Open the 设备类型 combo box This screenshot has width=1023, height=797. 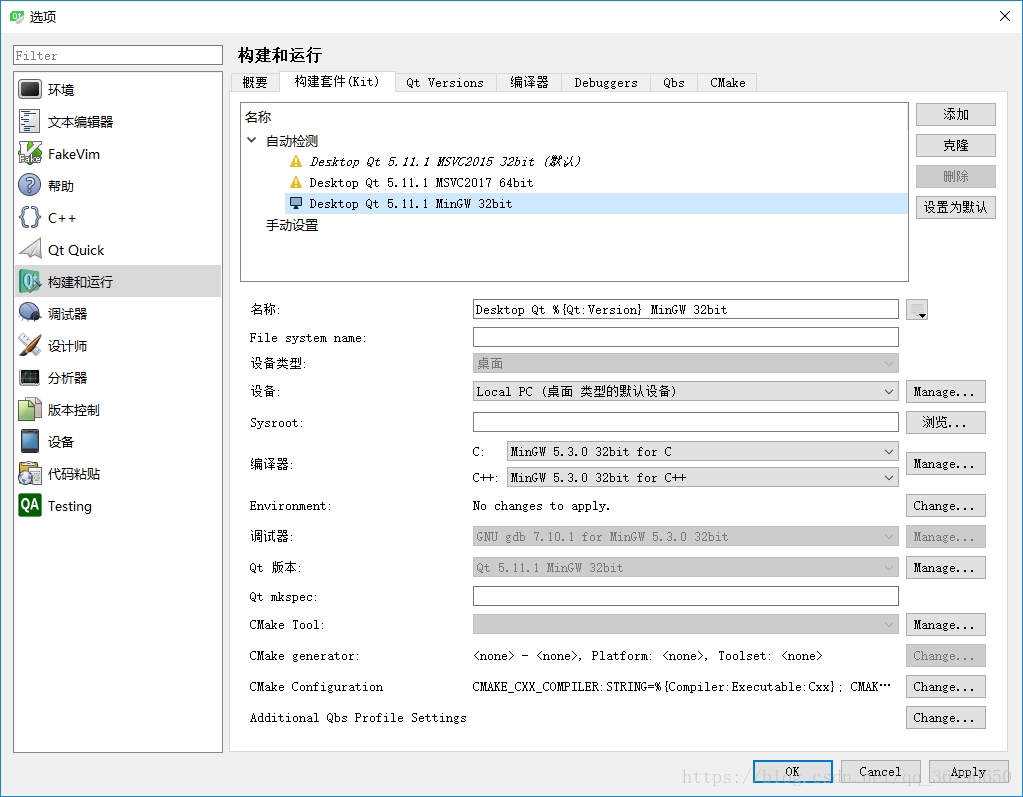685,363
